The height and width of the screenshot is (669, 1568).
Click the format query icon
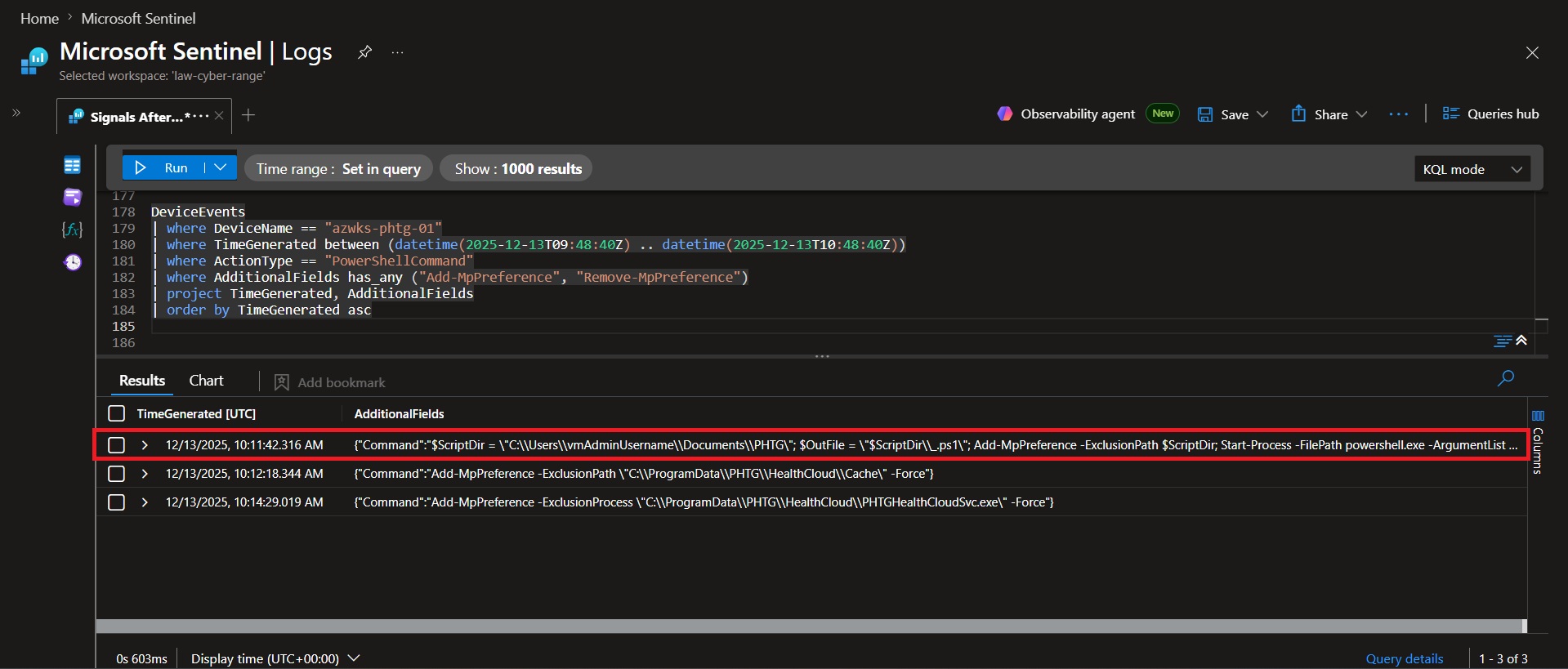click(1502, 341)
